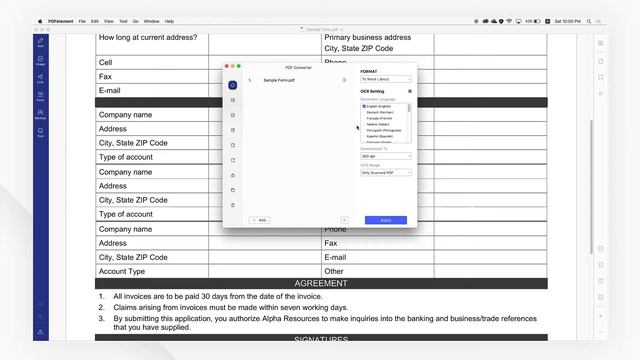Screen dimensions: 640x360
Task: Open the Tool menu
Action: (x=123, y=21)
